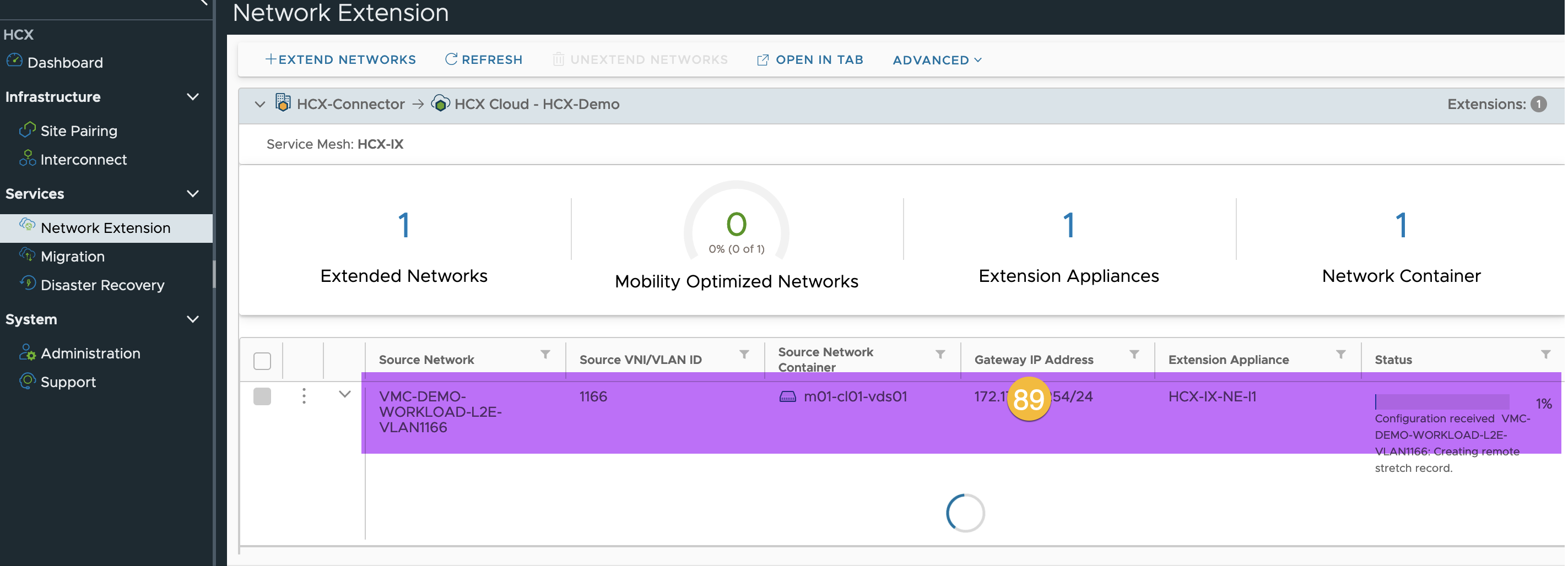Click Unextend Networks button

[640, 59]
